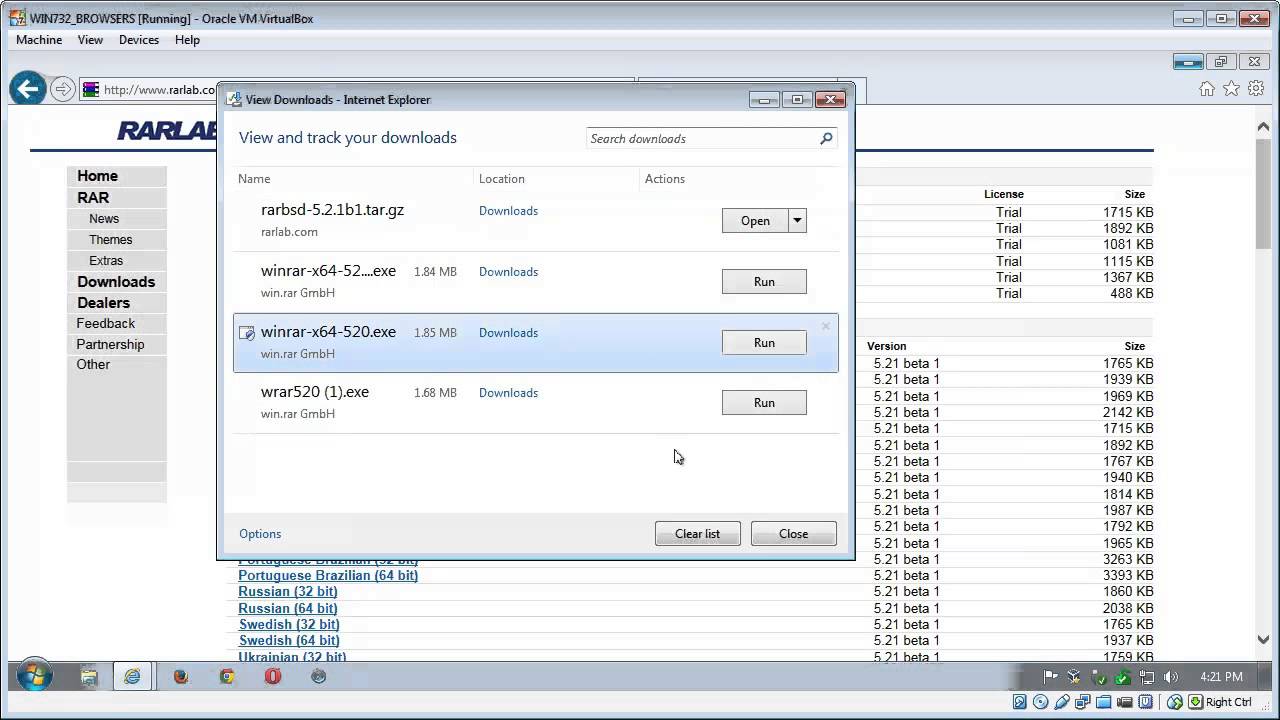The width and height of the screenshot is (1280, 720).
Task: Click the green-arrow host key indicator
Action: (1195, 702)
